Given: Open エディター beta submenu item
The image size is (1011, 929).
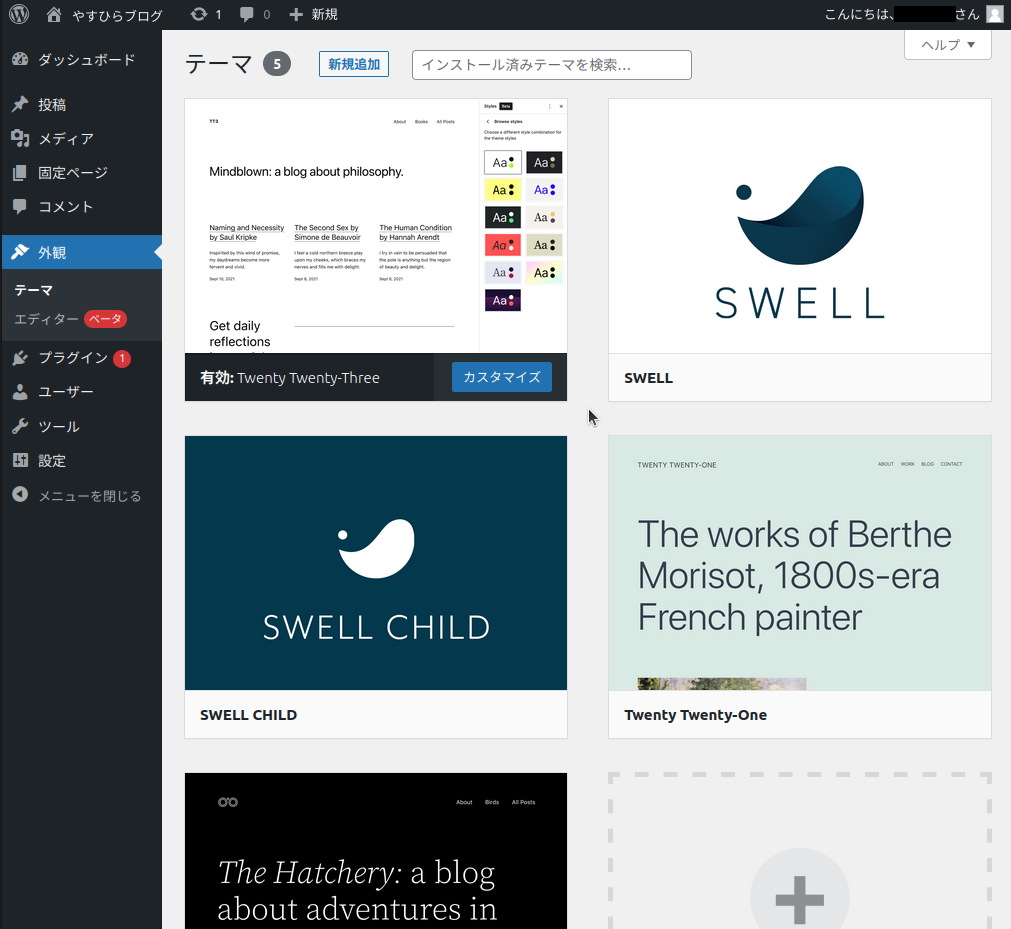Looking at the screenshot, I should pyautogui.click(x=70, y=319).
